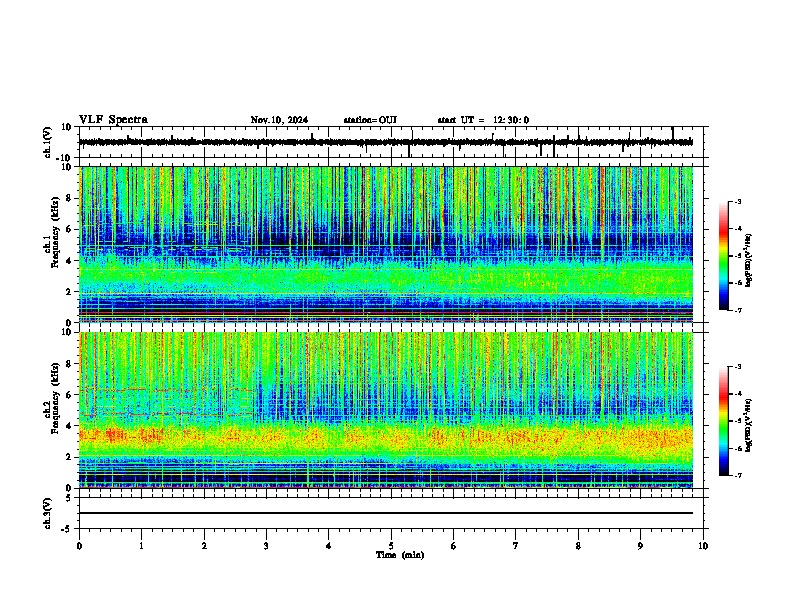Click the ch.3 flat line trace
The width and height of the screenshot is (792, 612).
386,513
